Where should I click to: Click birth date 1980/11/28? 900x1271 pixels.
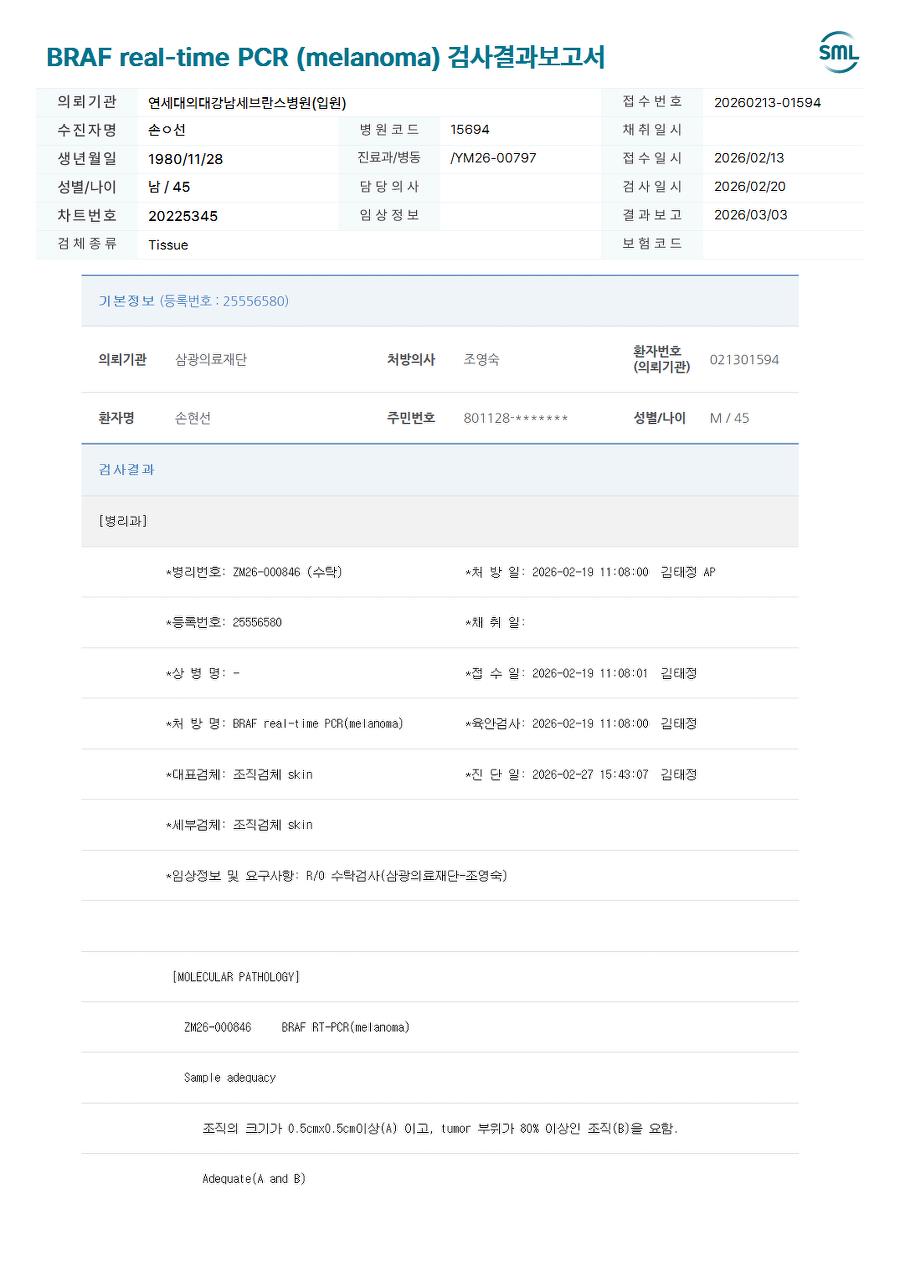[x=186, y=158]
